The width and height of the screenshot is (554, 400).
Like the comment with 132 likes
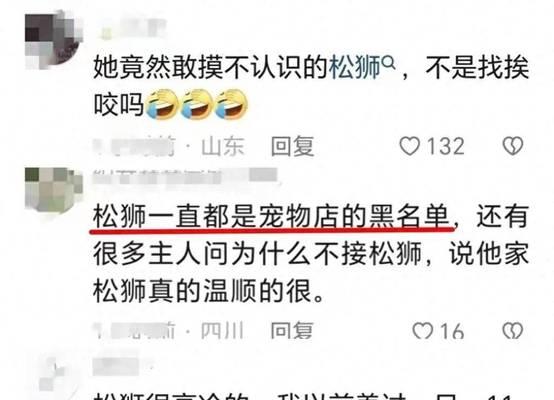coord(409,146)
